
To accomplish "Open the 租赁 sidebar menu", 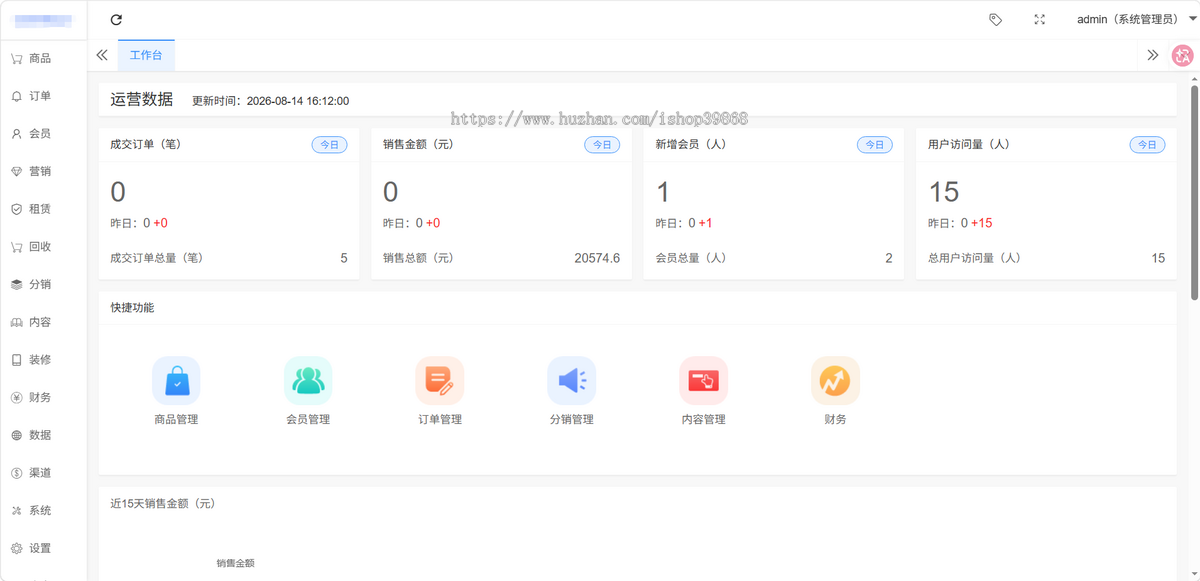I will click(43, 209).
